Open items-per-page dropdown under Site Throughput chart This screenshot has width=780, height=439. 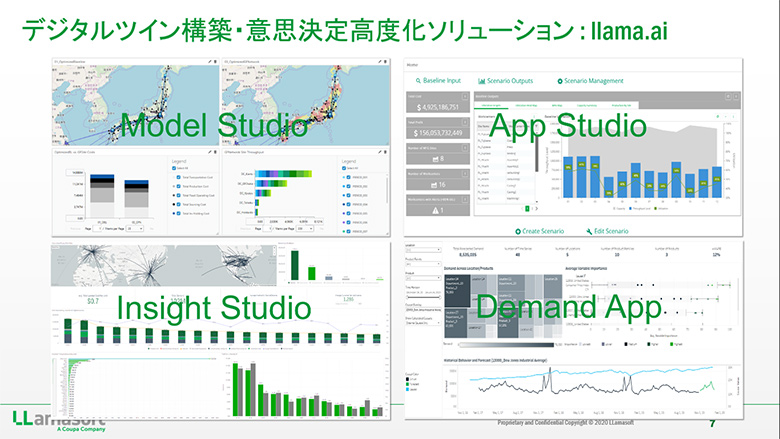[x=305, y=229]
